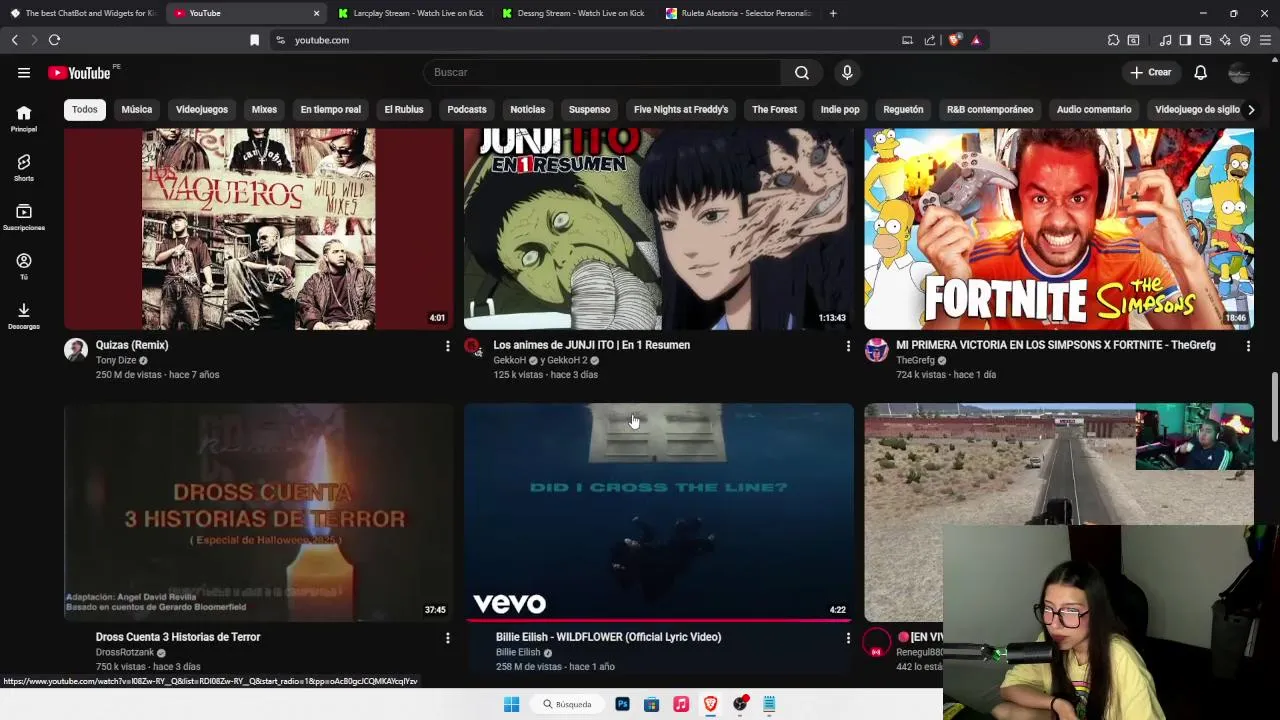Open options for Dross Cuenta 3 Historias
The width and height of the screenshot is (1280, 720).
coord(447,638)
